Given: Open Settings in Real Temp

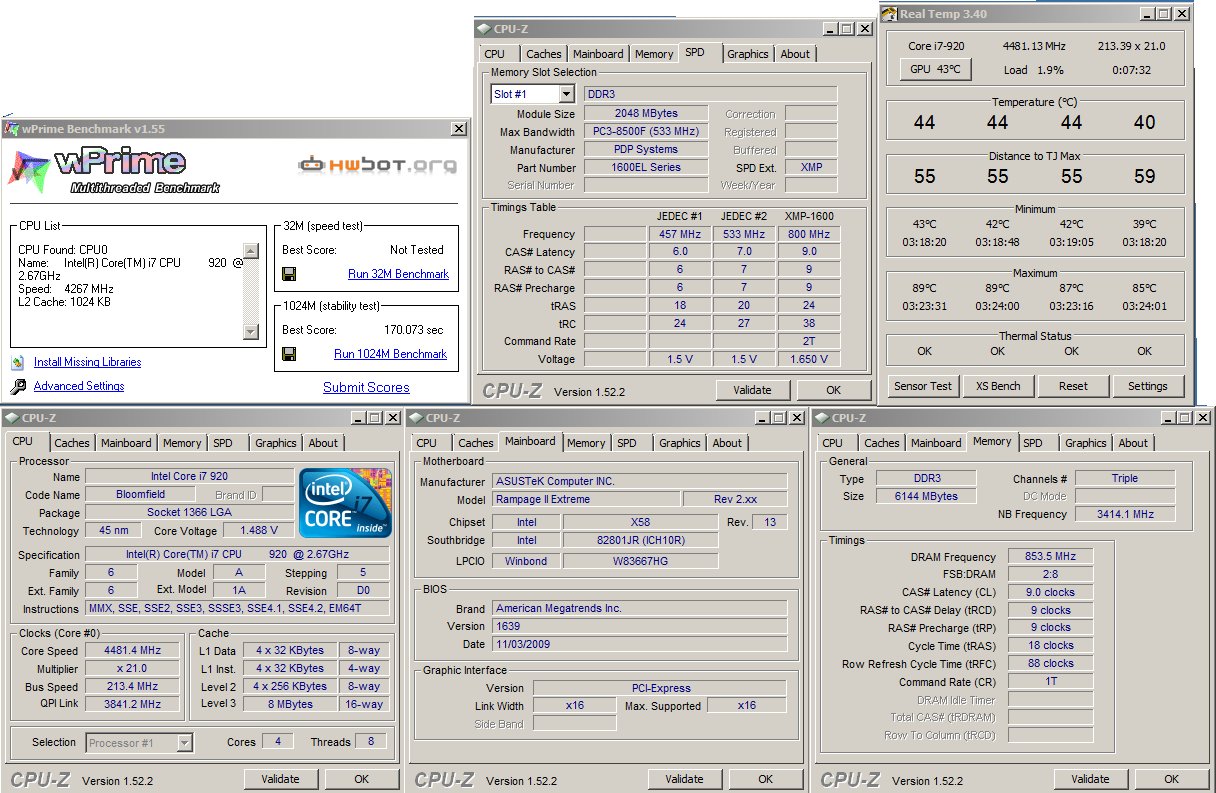Looking at the screenshot, I should (1147, 386).
